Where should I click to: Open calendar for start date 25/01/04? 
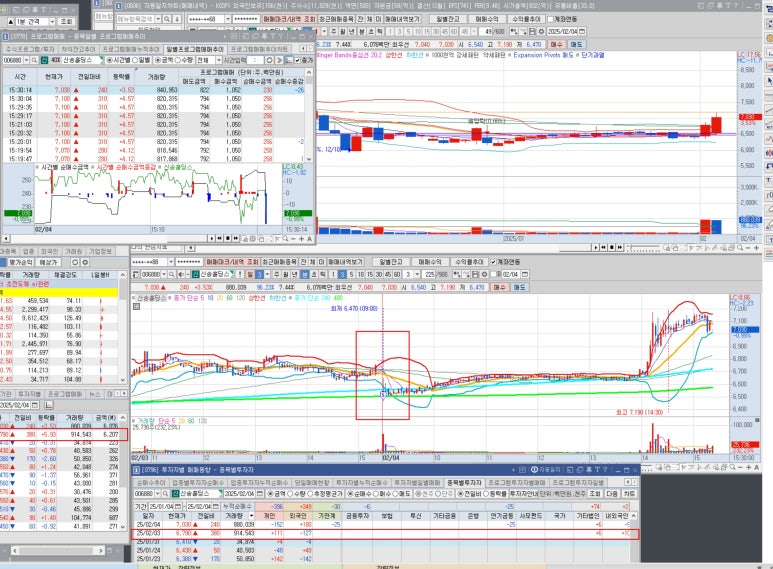[x=176, y=506]
